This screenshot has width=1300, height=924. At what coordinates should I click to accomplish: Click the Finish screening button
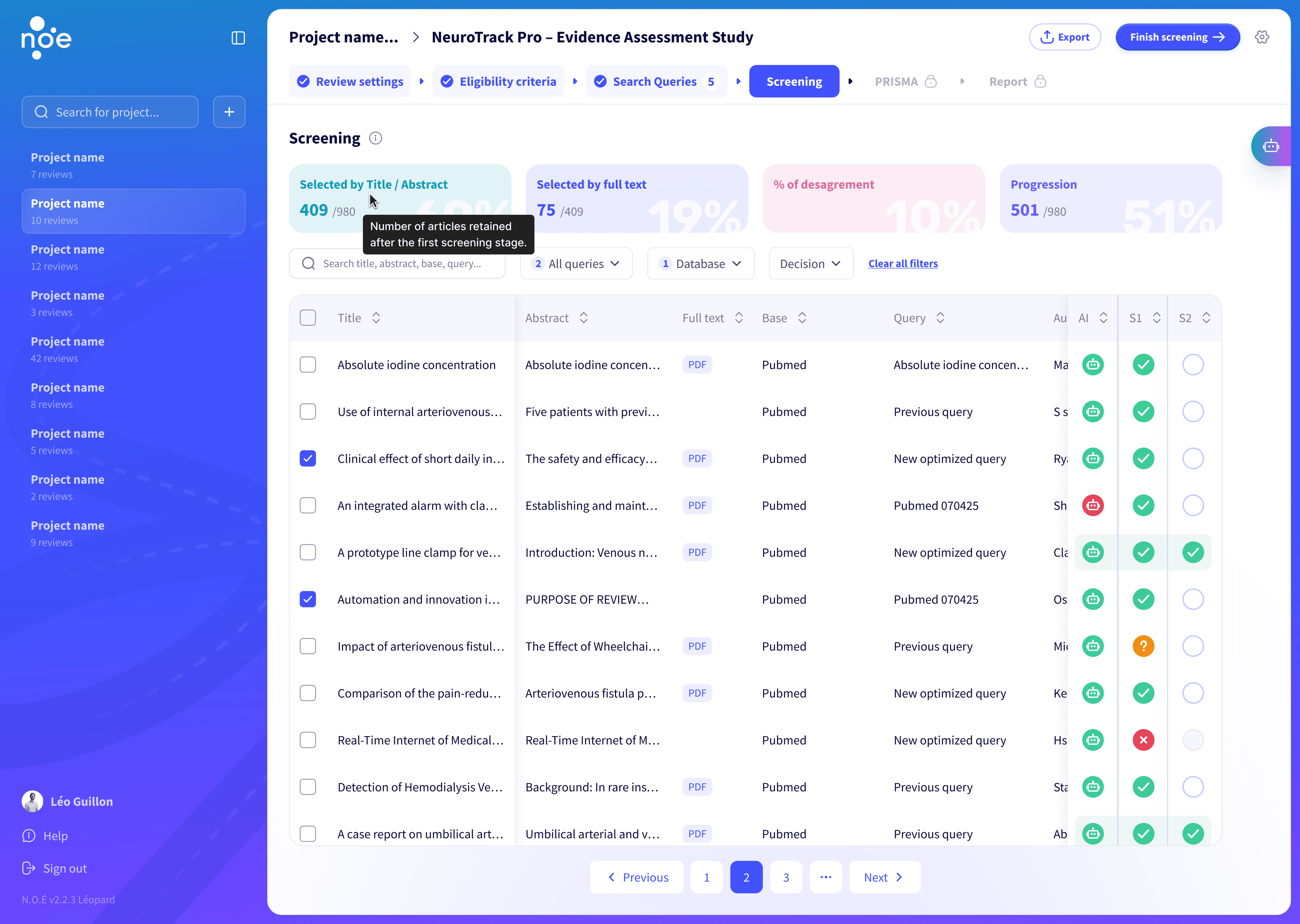click(1177, 37)
